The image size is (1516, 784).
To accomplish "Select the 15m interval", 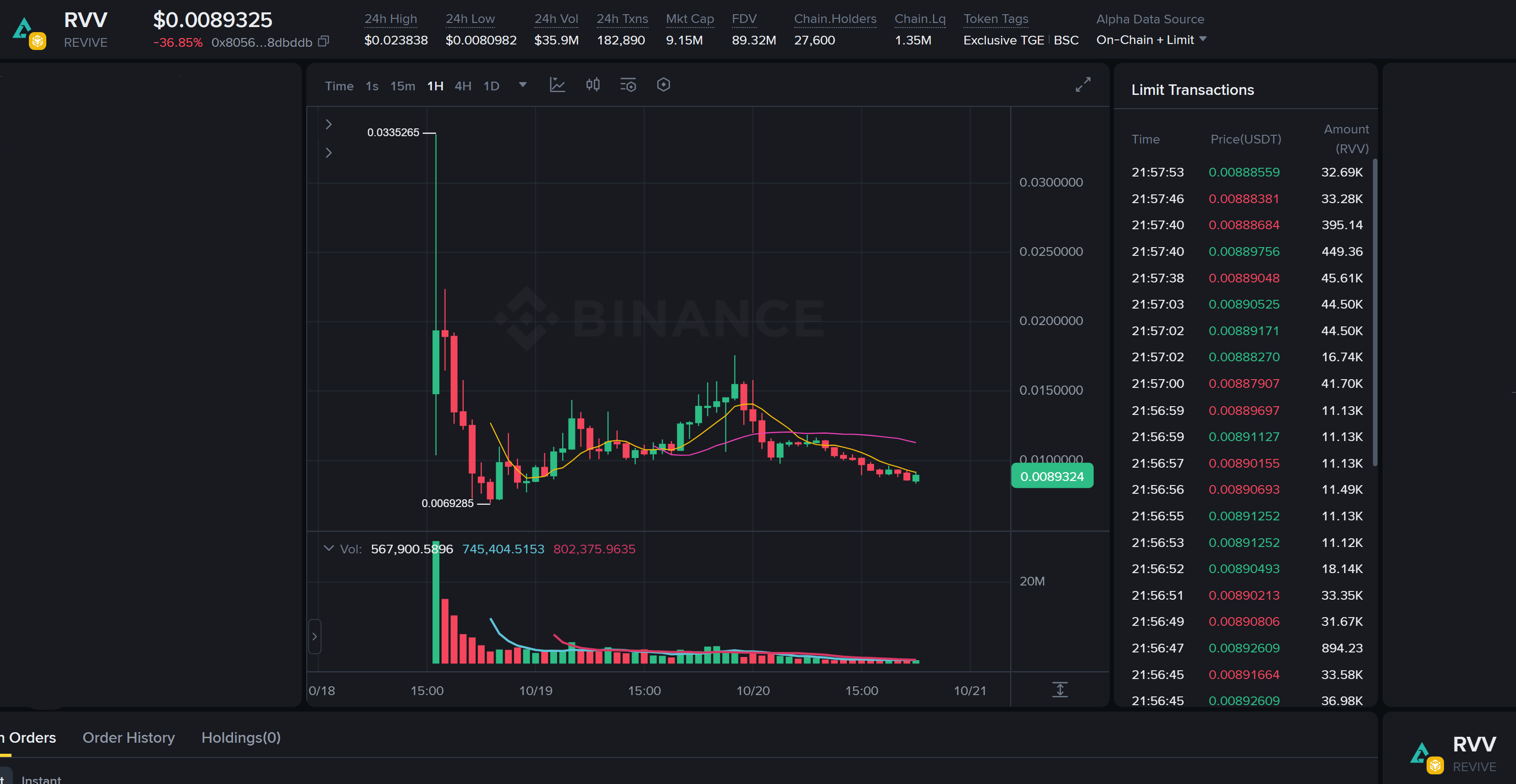I will tap(403, 86).
